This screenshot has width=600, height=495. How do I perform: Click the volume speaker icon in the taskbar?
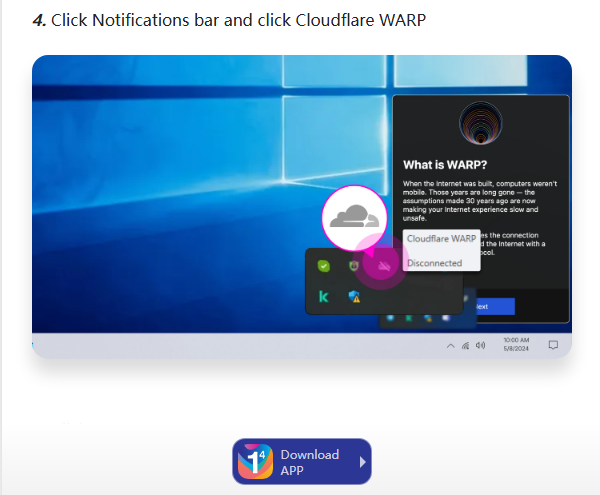tap(480, 345)
